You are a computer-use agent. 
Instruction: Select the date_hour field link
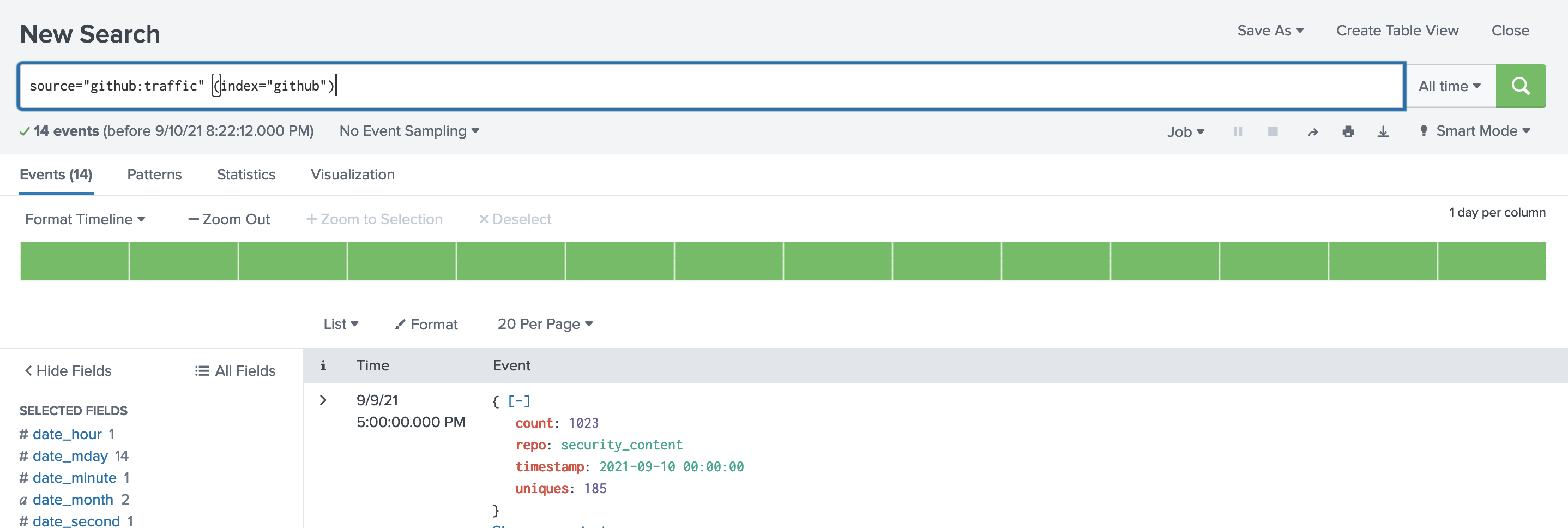67,434
